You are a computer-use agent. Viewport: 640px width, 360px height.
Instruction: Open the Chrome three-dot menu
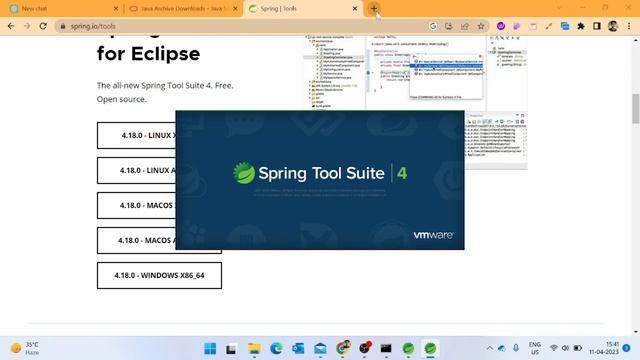click(x=629, y=26)
